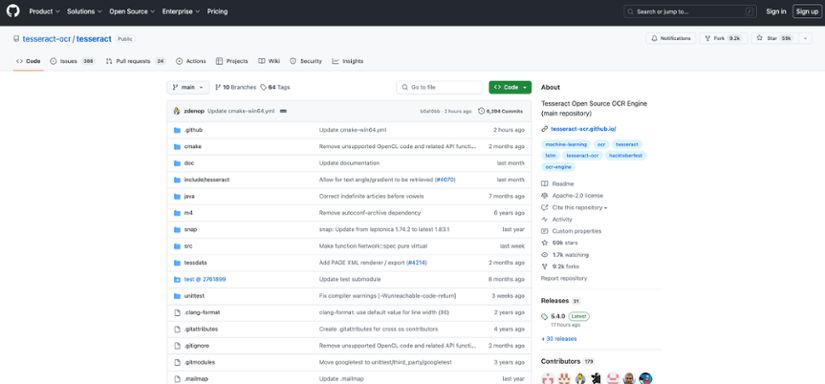Open the .gitignore file
Viewport: 825px width, 384px height.
click(197, 346)
